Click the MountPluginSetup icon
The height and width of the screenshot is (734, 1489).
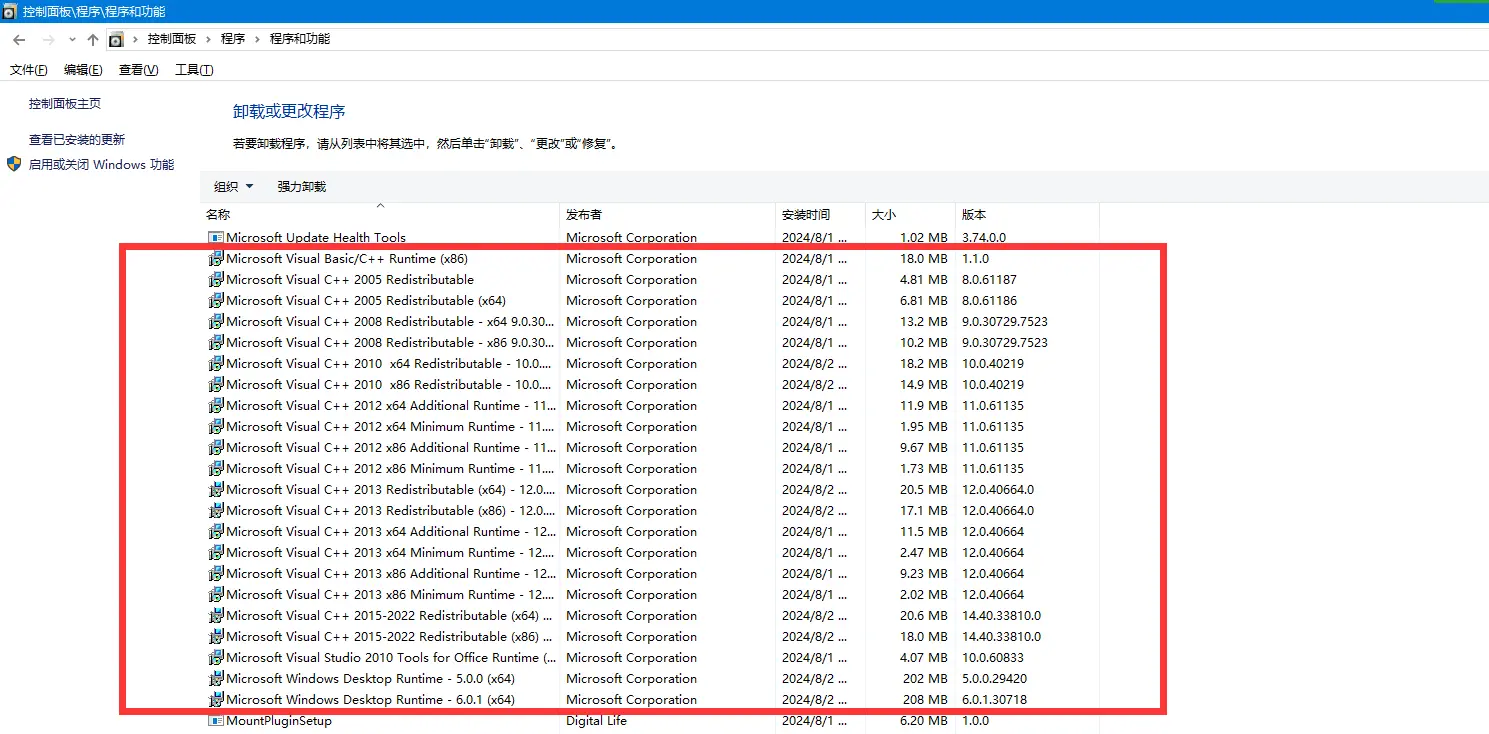[x=216, y=721]
